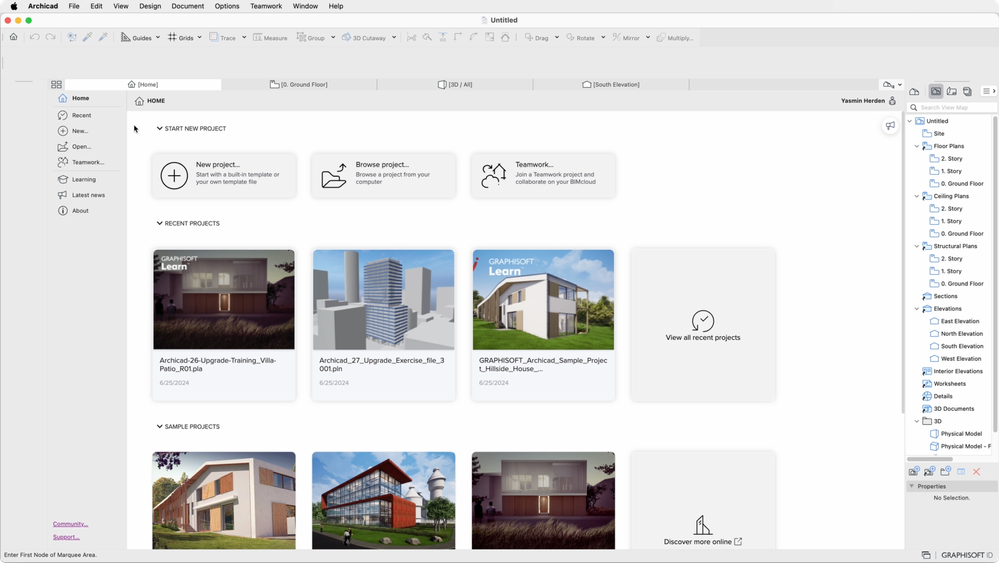Viewport: 999px width, 563px height.
Task: Open Archicad_27_Upgrade_Exercise thumbnail
Action: coord(384,299)
